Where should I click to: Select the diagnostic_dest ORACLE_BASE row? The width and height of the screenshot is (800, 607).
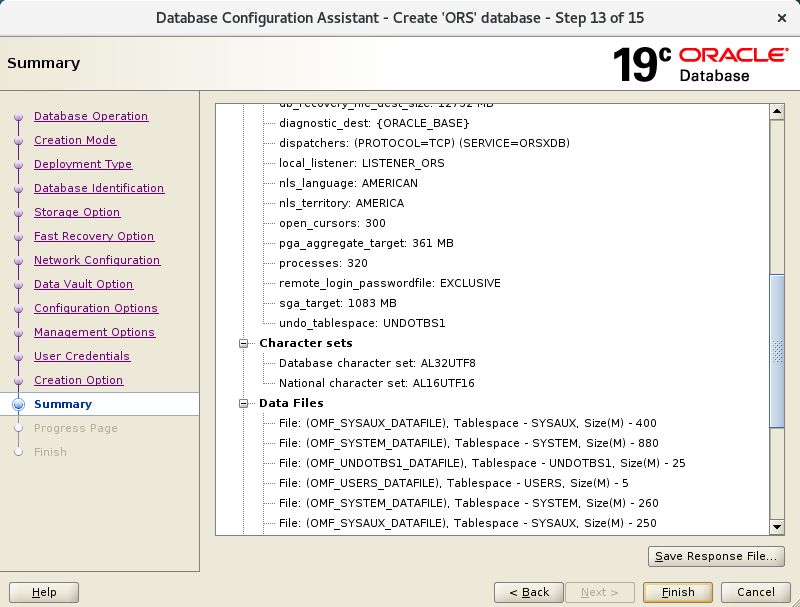coord(374,123)
